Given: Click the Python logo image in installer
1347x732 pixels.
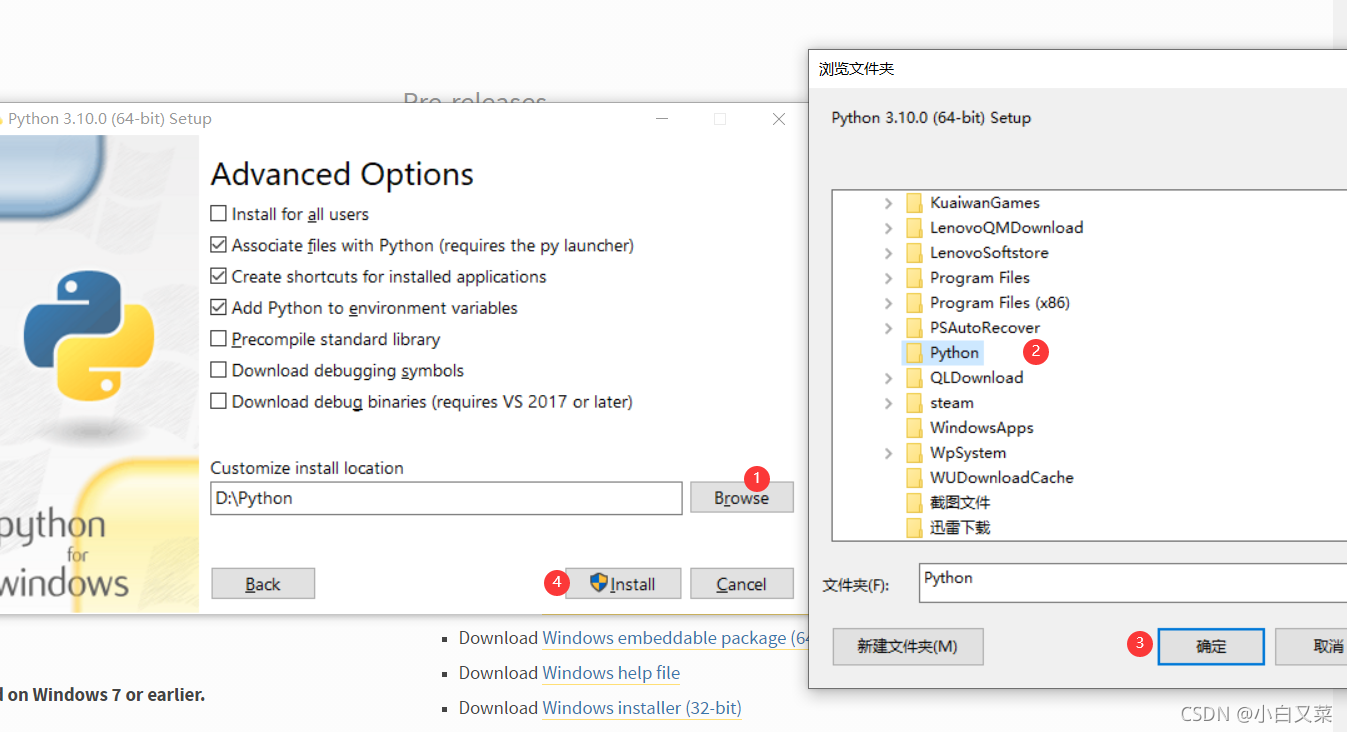Looking at the screenshot, I should pos(89,335).
